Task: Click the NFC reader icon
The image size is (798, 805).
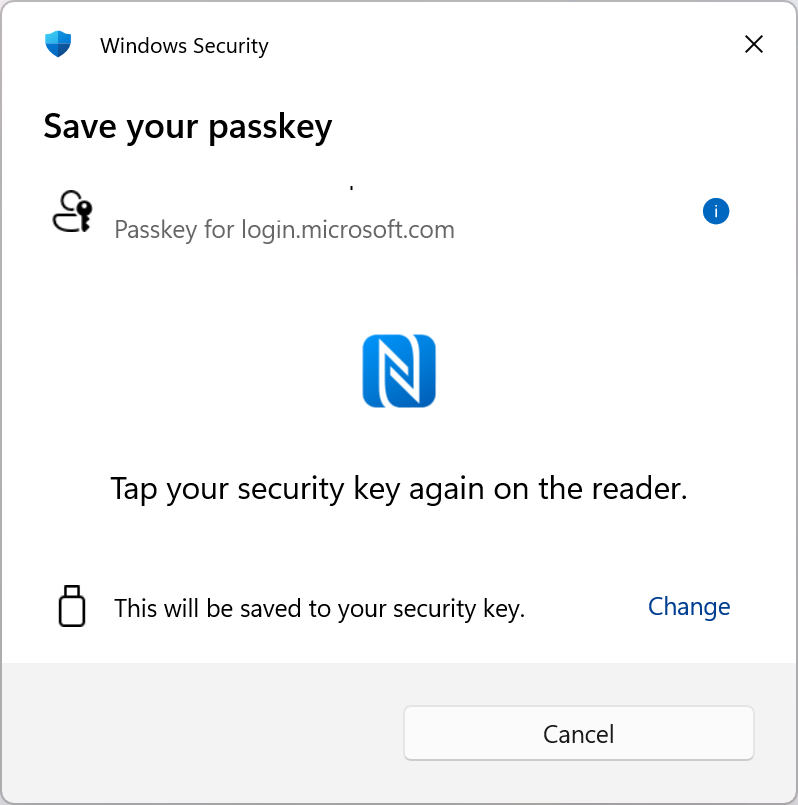Action: click(x=399, y=371)
